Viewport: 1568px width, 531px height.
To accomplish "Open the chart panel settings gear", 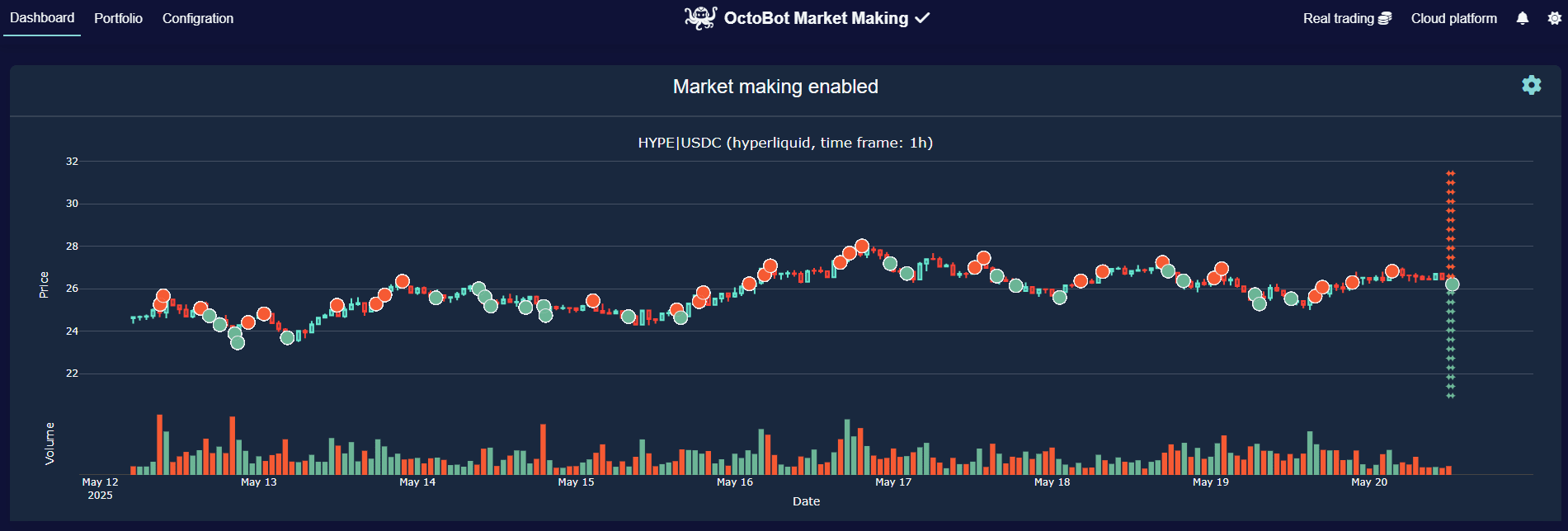I will pos(1532,85).
